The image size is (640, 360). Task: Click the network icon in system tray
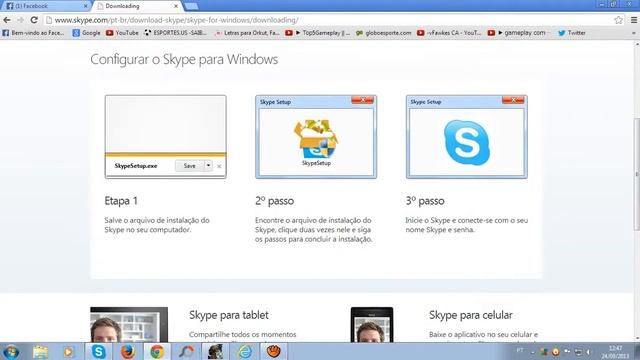click(x=578, y=352)
